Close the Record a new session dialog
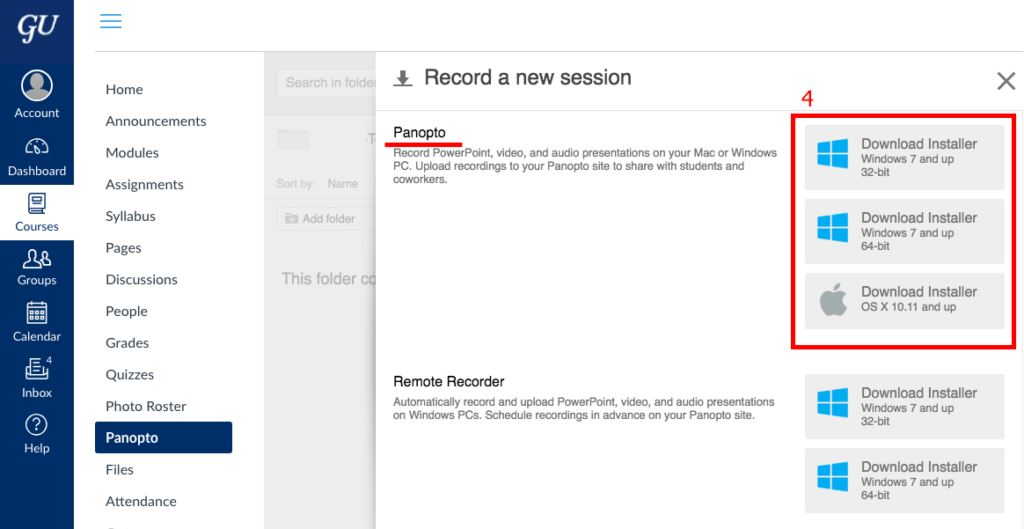 pos(1006,81)
